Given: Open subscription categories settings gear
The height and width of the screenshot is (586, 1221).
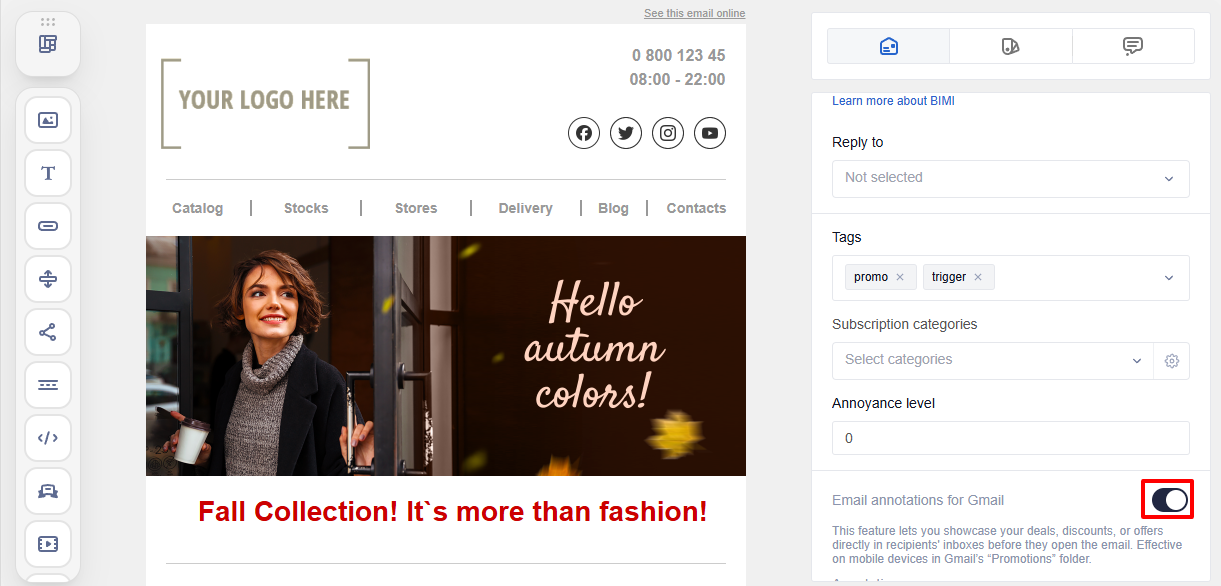Looking at the screenshot, I should (1171, 360).
